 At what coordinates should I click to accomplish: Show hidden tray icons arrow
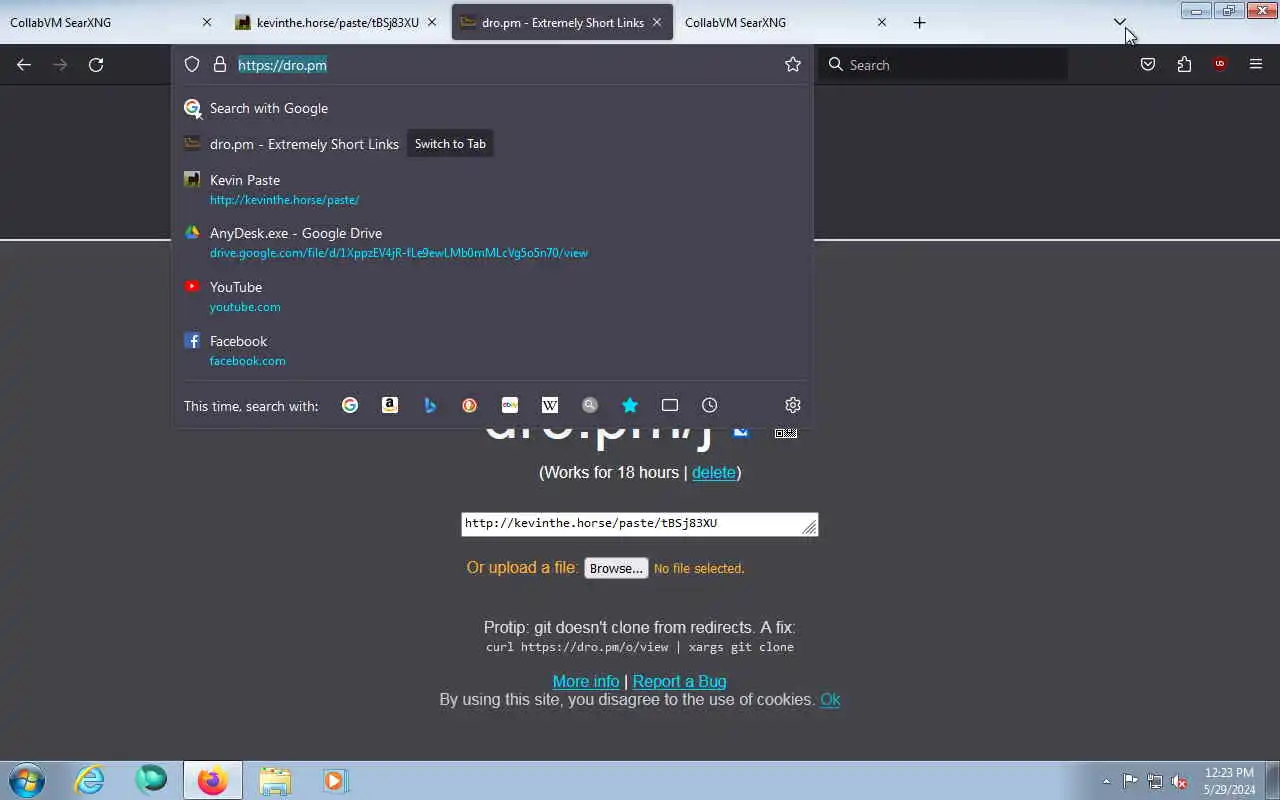click(1106, 781)
